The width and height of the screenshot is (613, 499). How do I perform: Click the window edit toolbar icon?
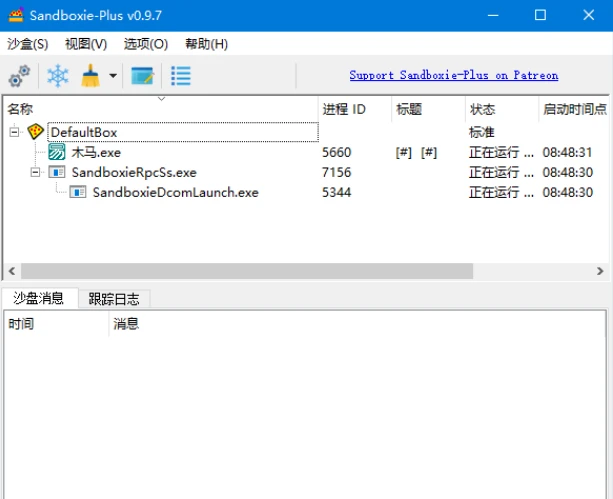[x=142, y=76]
